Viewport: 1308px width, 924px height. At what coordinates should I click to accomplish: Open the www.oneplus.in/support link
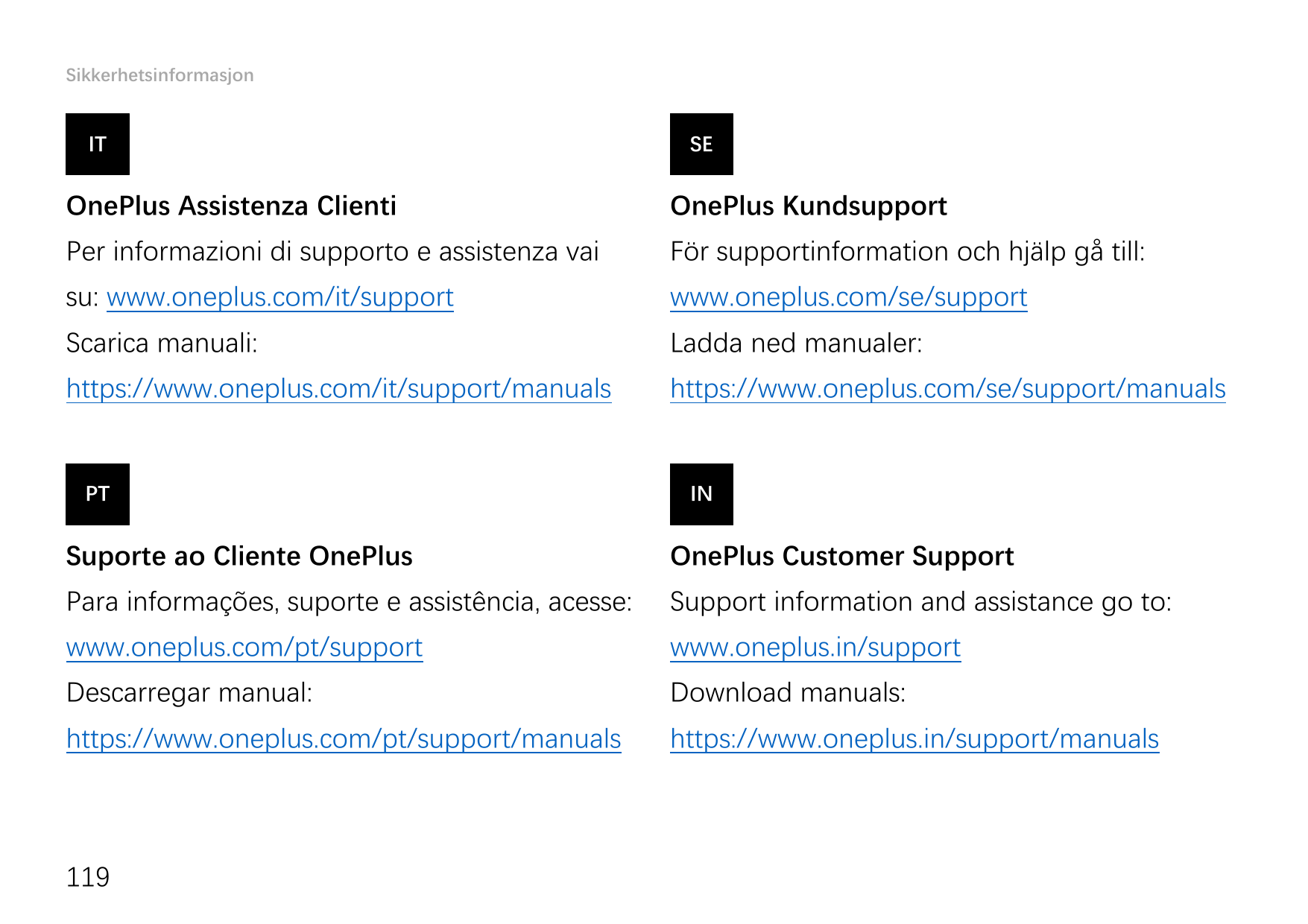pos(815,648)
